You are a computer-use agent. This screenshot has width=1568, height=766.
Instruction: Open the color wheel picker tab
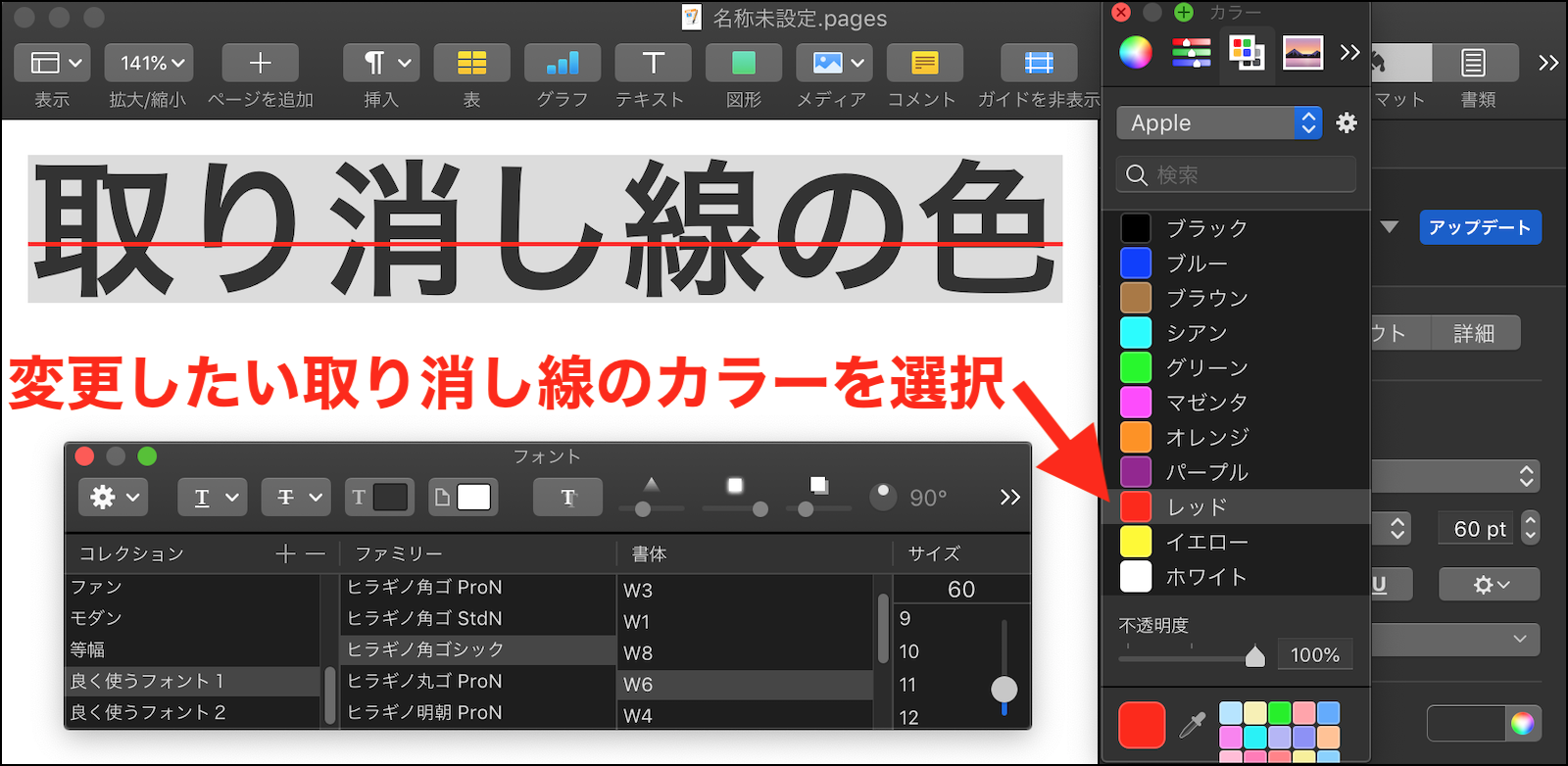1136,52
